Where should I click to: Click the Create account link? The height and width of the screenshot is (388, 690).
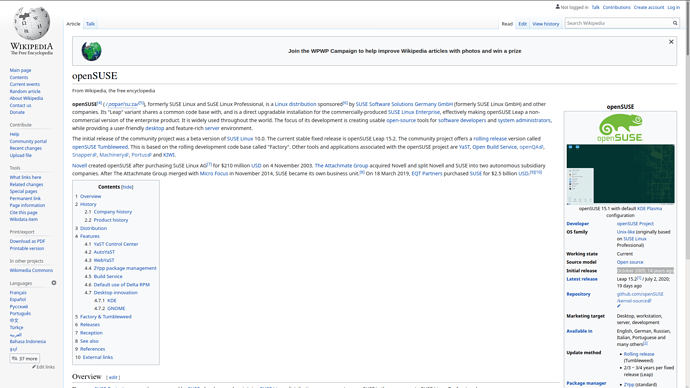pyautogui.click(x=649, y=7)
